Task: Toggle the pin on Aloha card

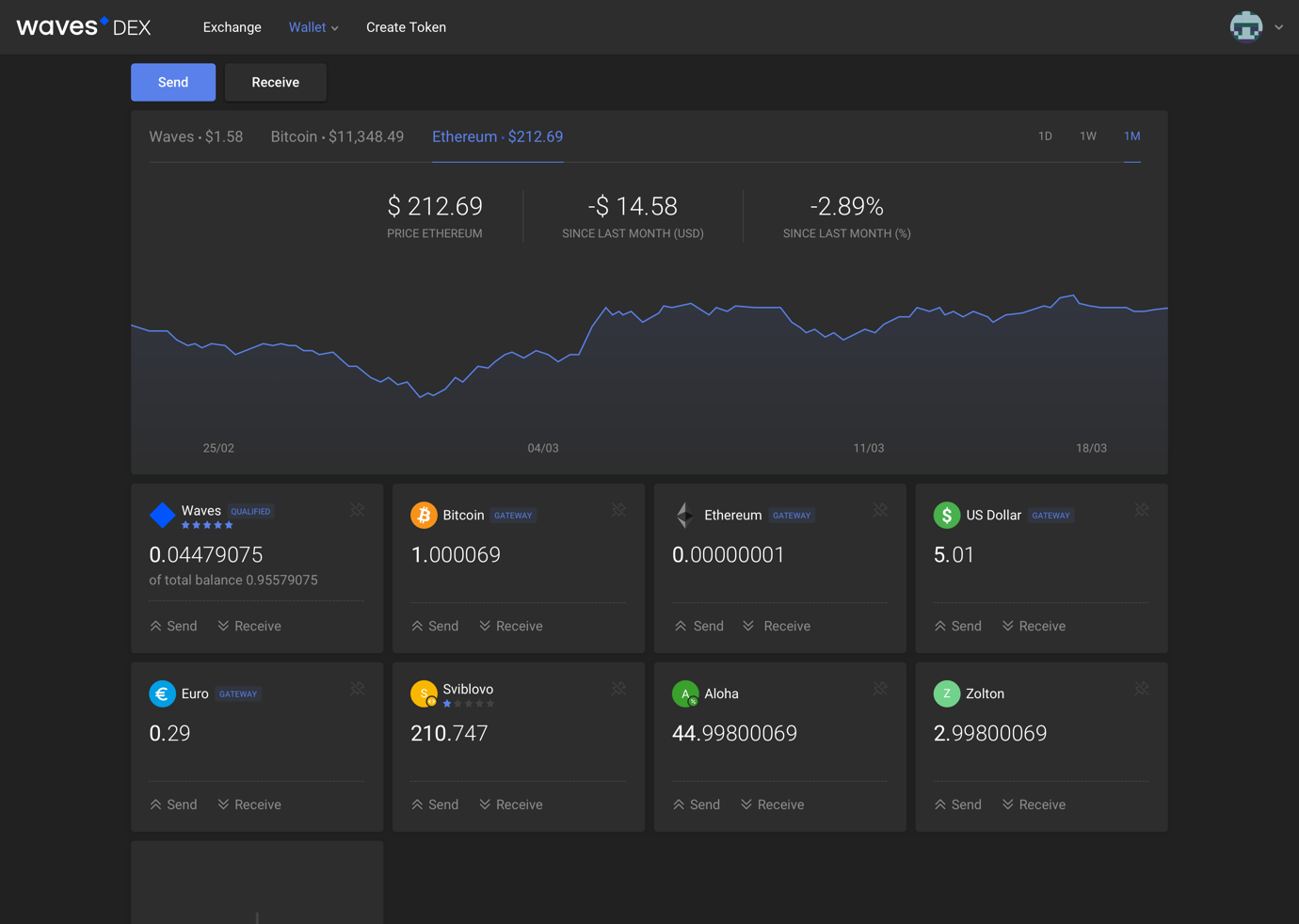Action: [880, 689]
